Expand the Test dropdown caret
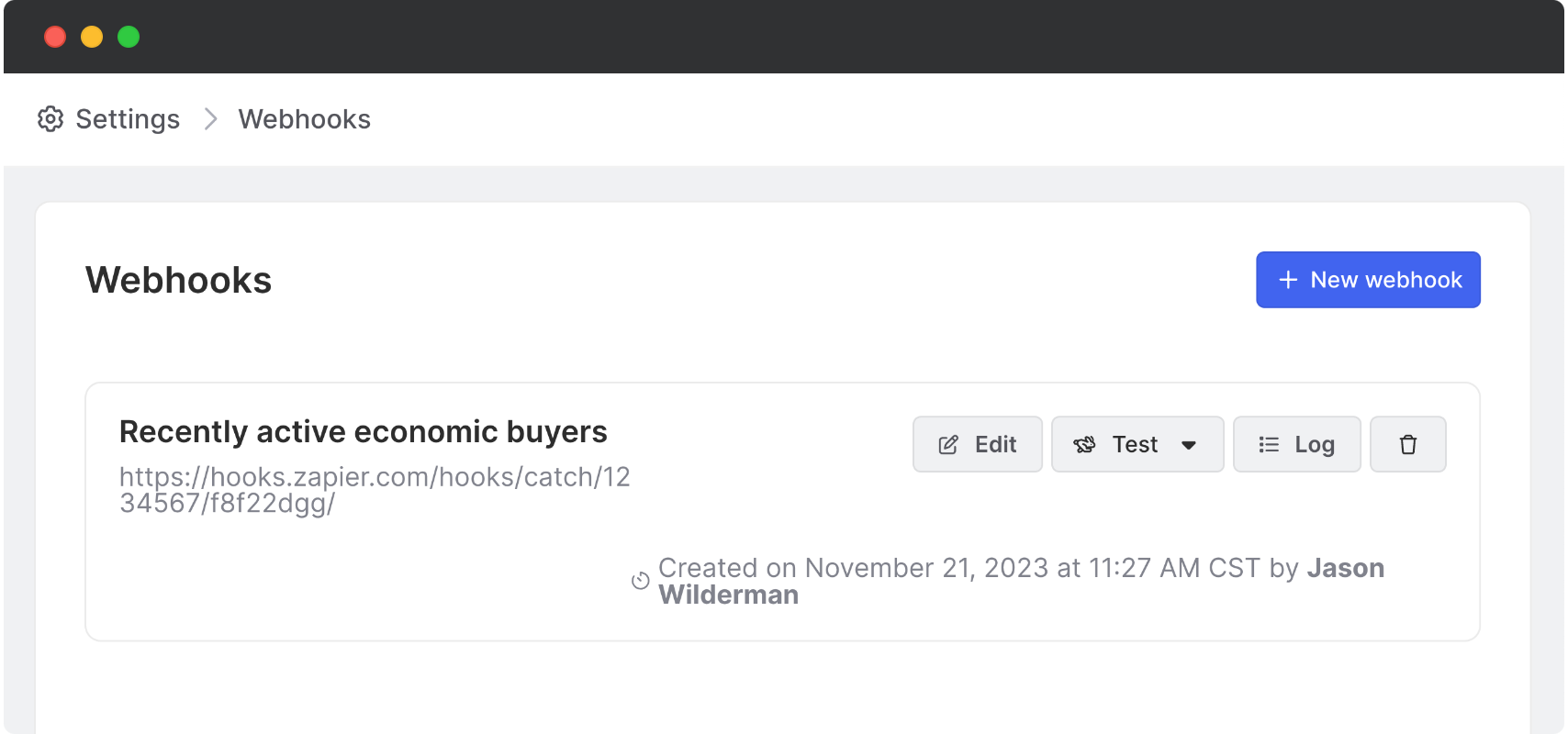Viewport: 1568px width, 734px height. (x=1189, y=445)
